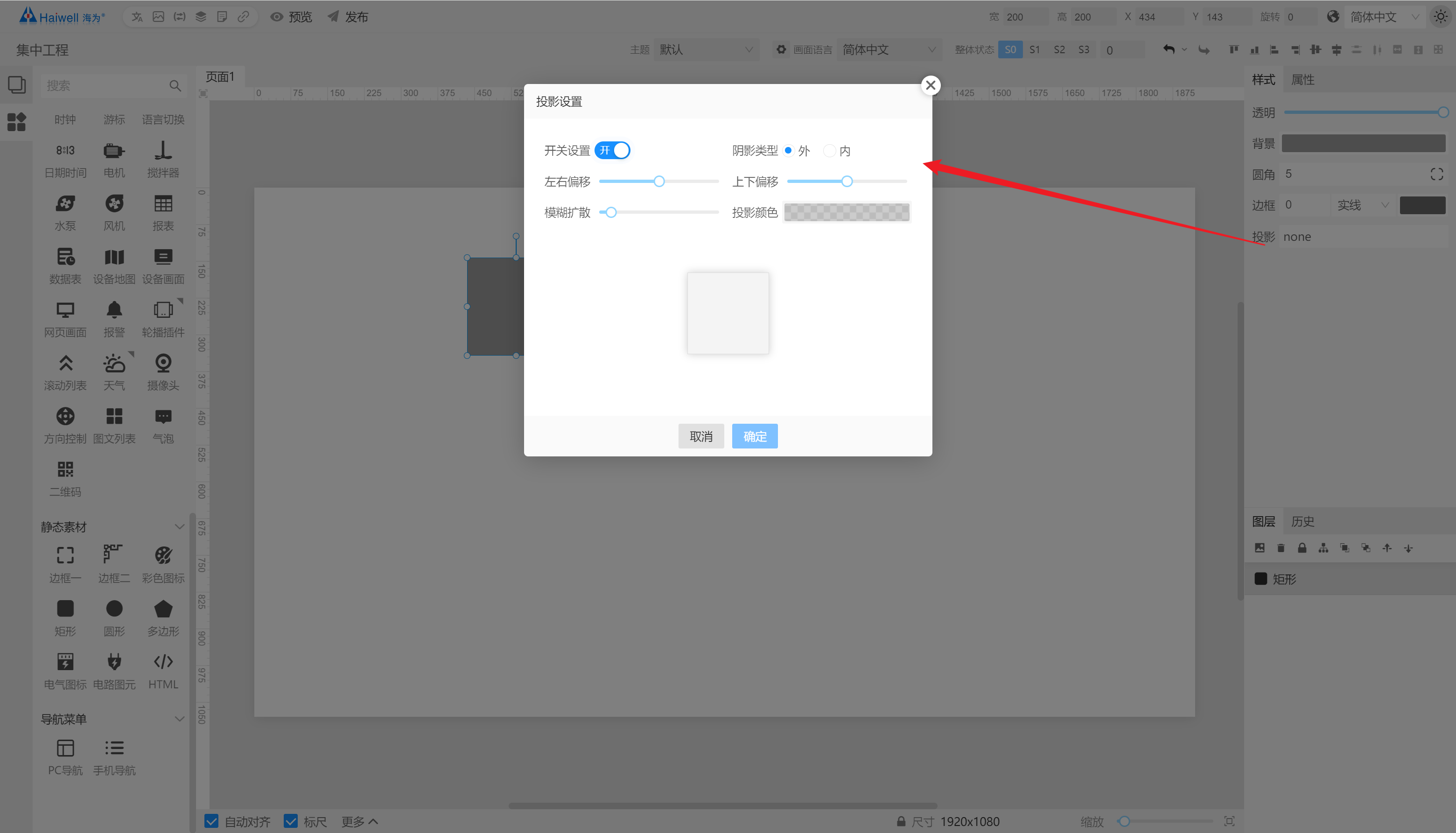Choose the 天气 weather component
The height and width of the screenshot is (833, 1456).
click(x=114, y=363)
